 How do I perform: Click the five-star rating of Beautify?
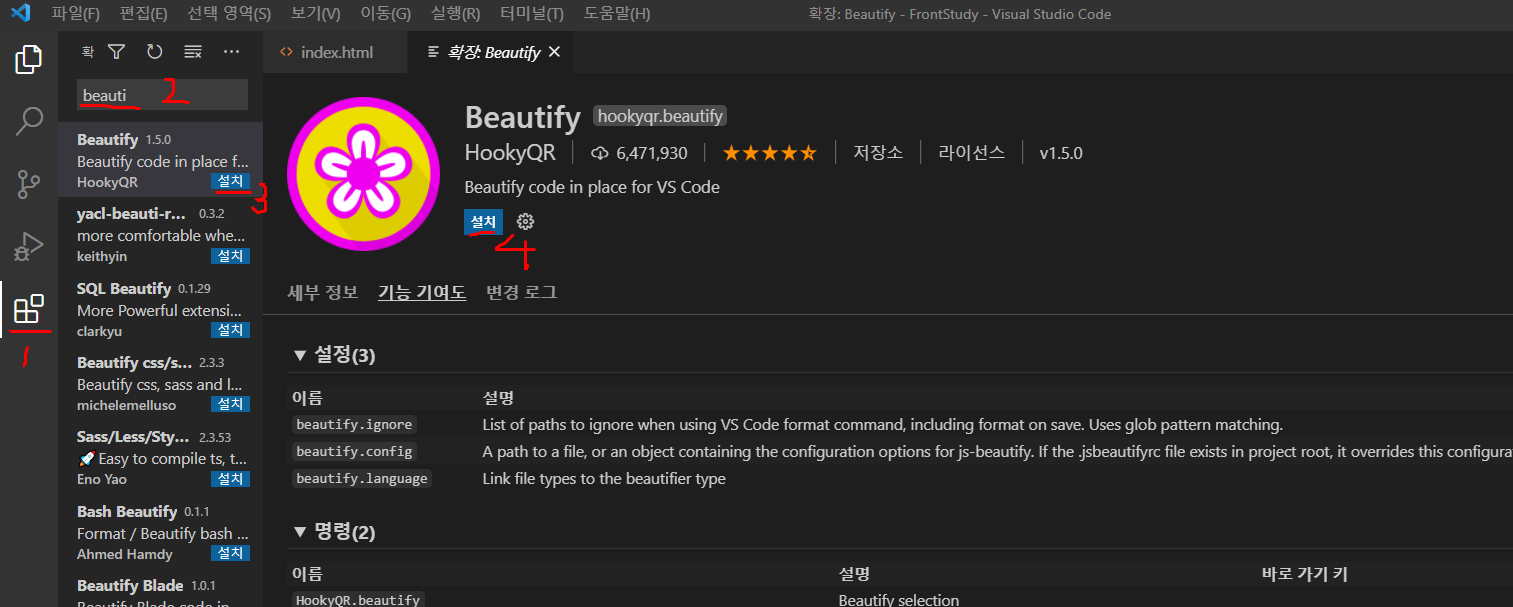click(x=769, y=153)
